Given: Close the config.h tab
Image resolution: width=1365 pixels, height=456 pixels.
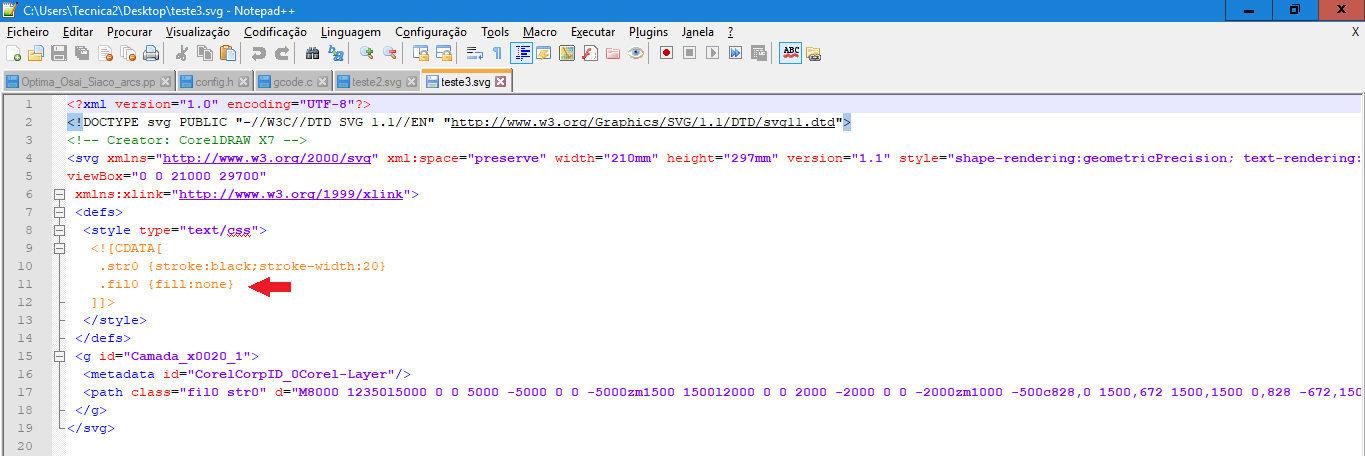Looking at the screenshot, I should (x=243, y=82).
